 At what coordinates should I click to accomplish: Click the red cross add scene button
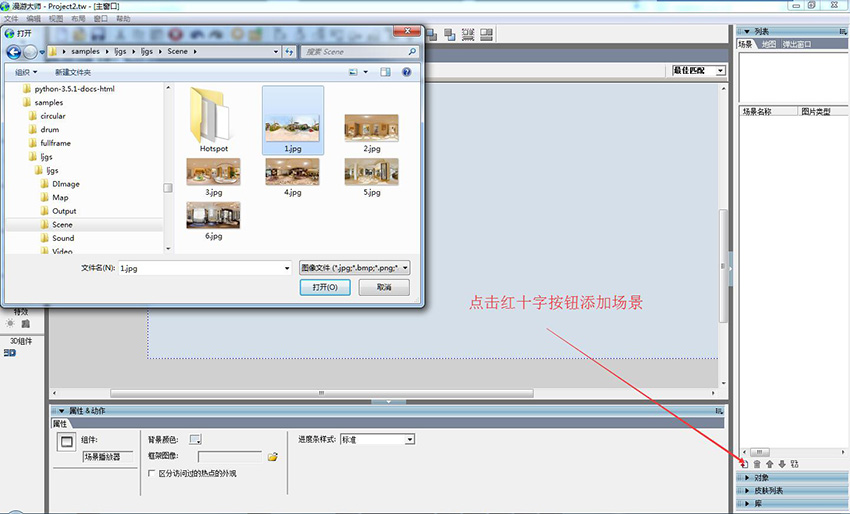pyautogui.click(x=743, y=464)
